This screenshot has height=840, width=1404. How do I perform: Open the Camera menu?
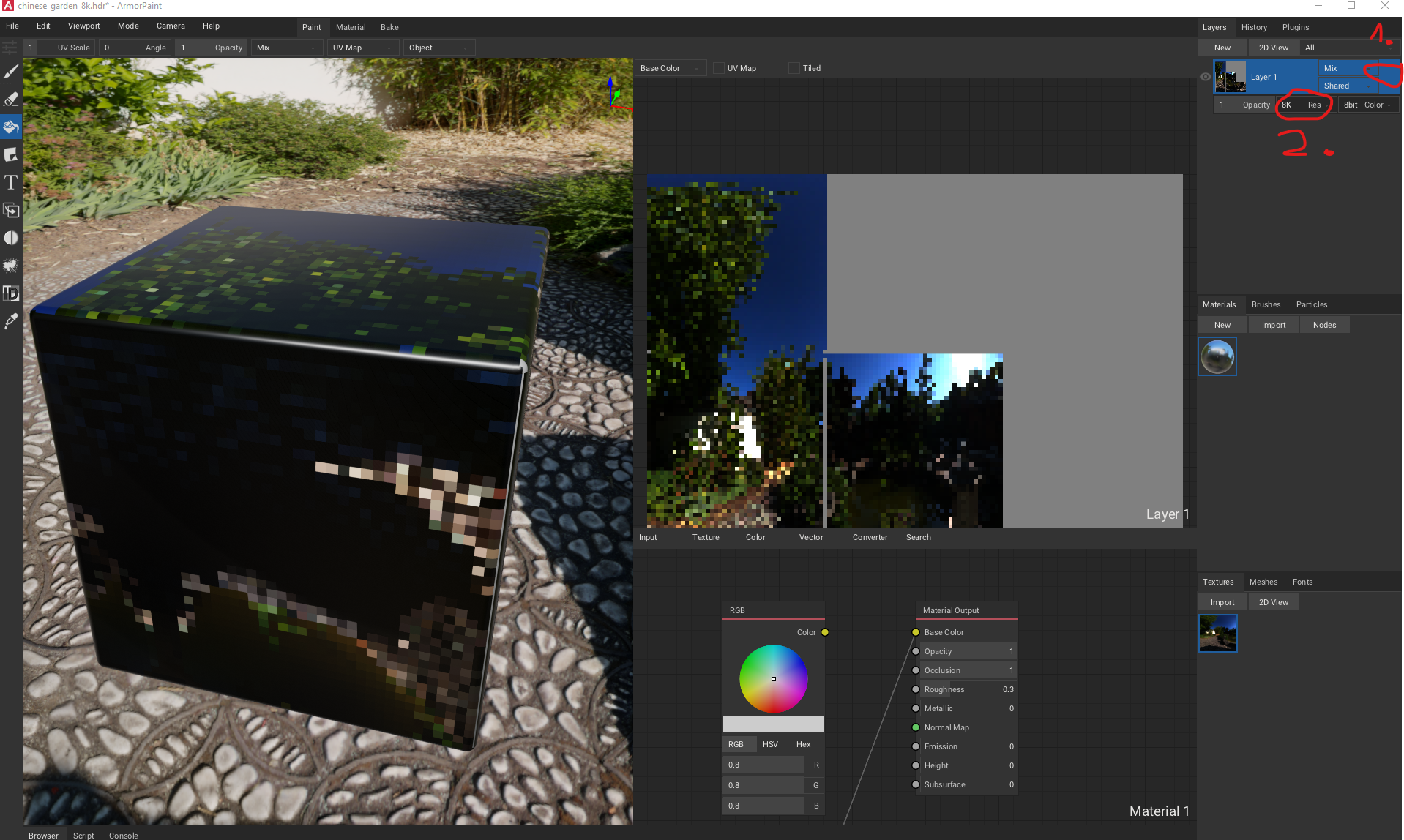[171, 26]
